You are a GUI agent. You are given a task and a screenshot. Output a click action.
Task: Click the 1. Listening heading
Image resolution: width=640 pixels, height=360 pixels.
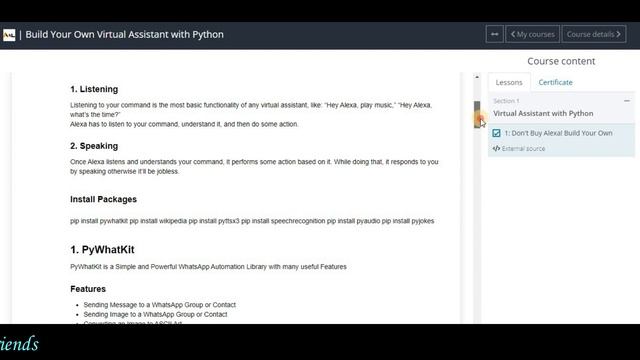coord(94,89)
